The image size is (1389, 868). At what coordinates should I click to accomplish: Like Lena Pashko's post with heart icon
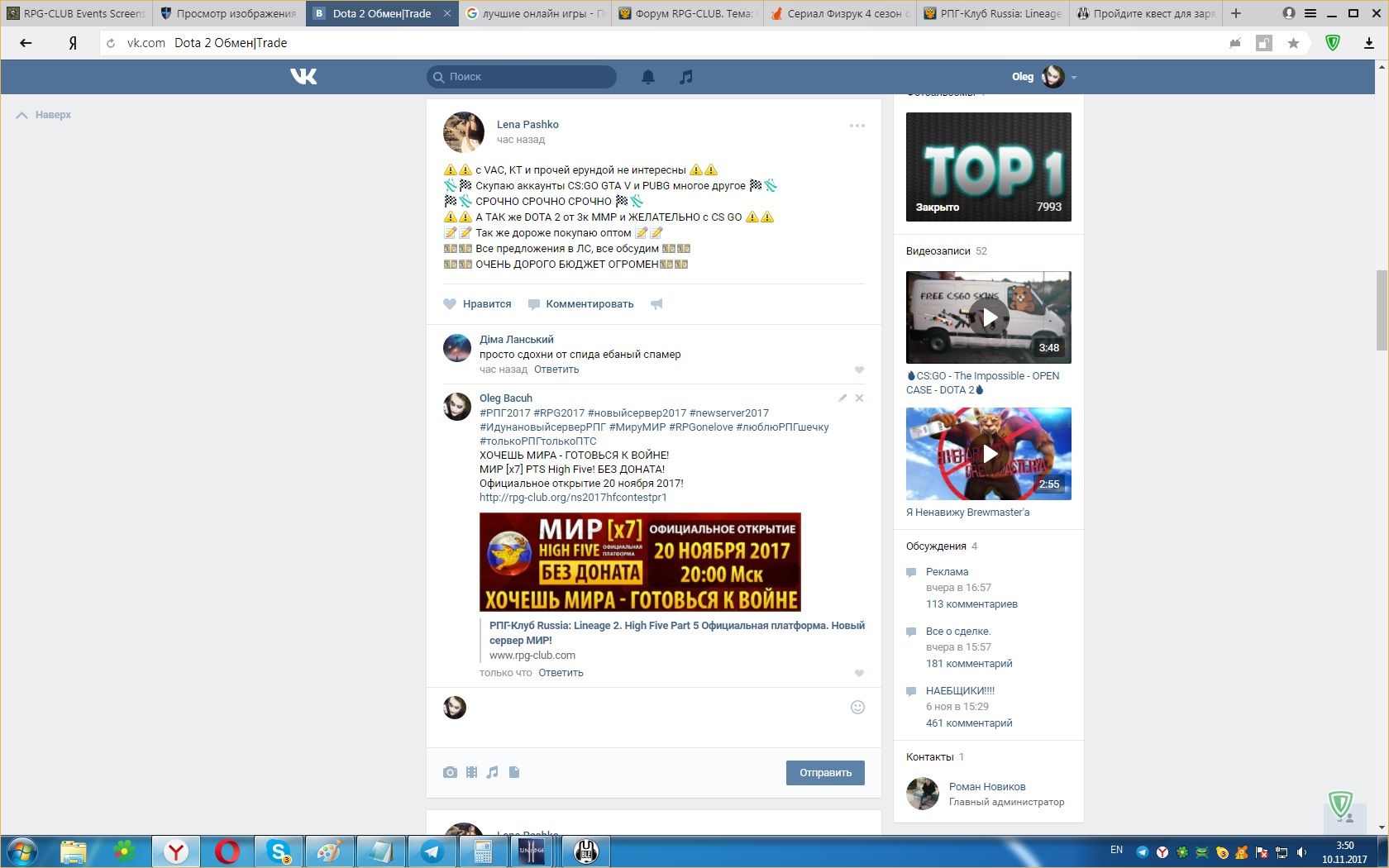[x=450, y=304]
